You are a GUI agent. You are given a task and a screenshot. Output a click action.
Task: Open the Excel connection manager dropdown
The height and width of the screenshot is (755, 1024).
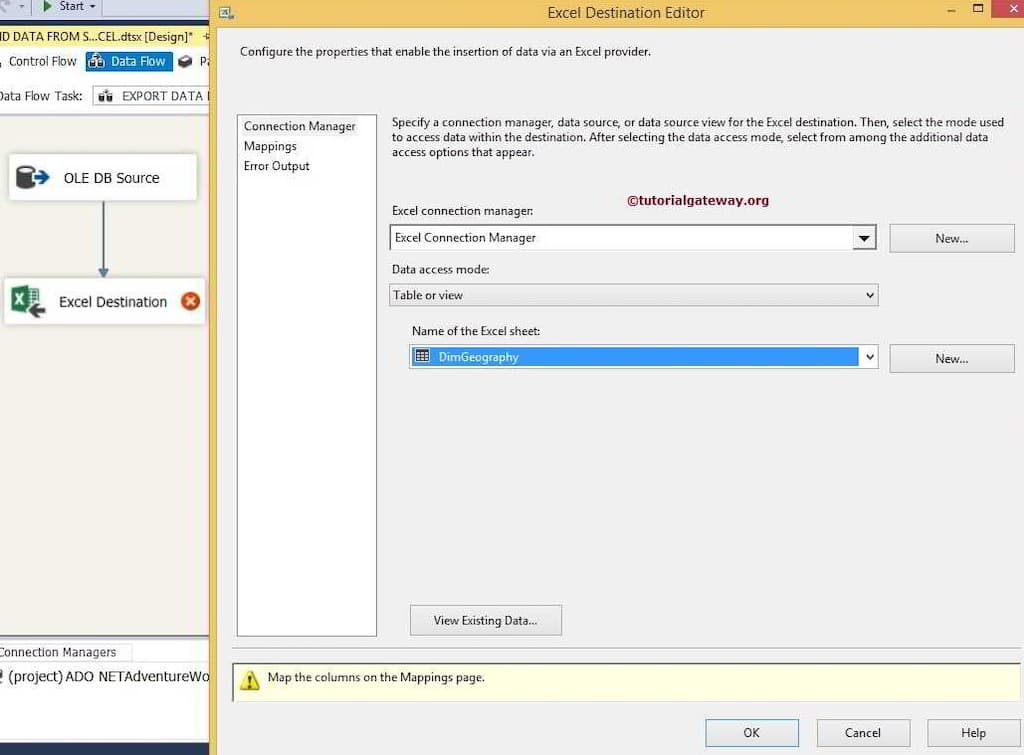click(x=864, y=237)
